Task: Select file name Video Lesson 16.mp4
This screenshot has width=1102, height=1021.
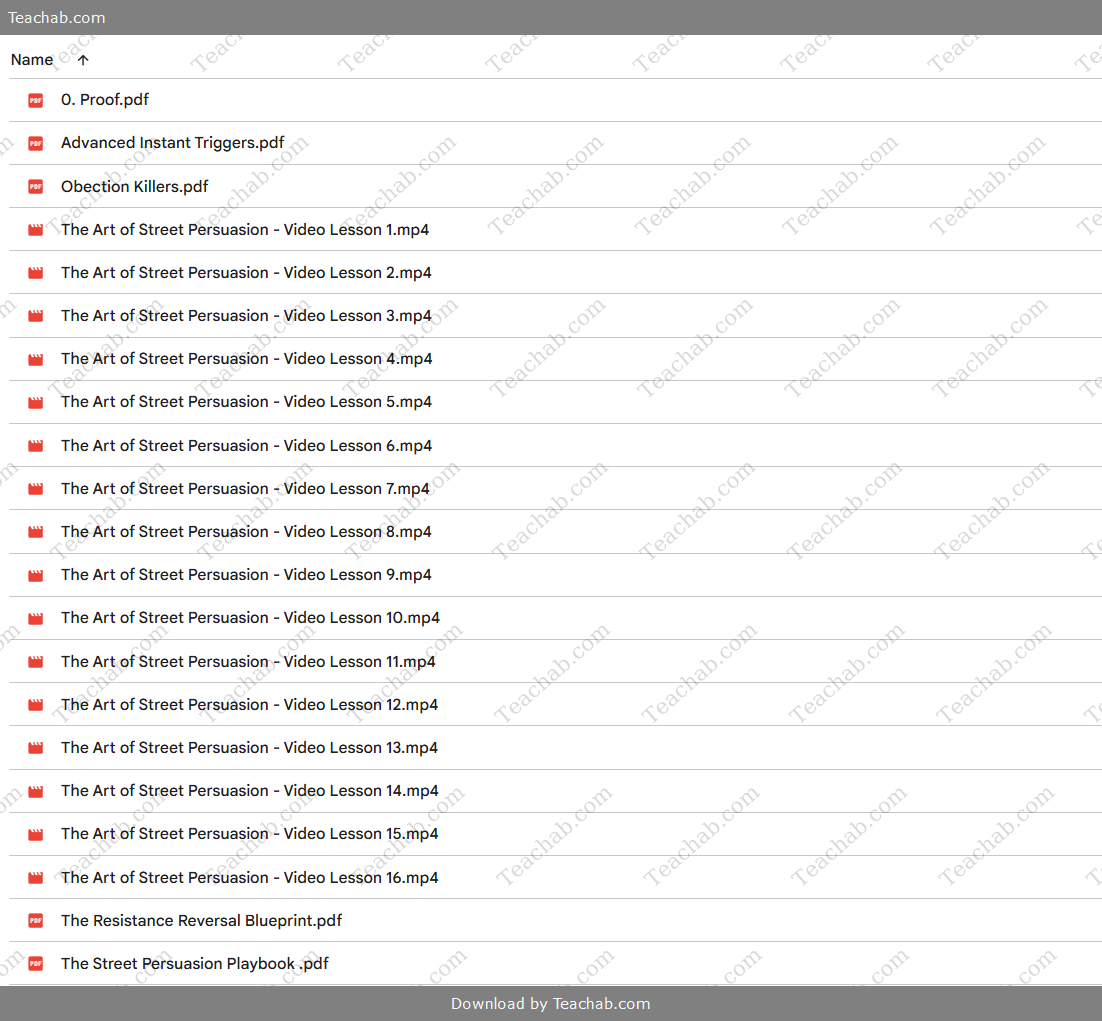Action: point(249,878)
